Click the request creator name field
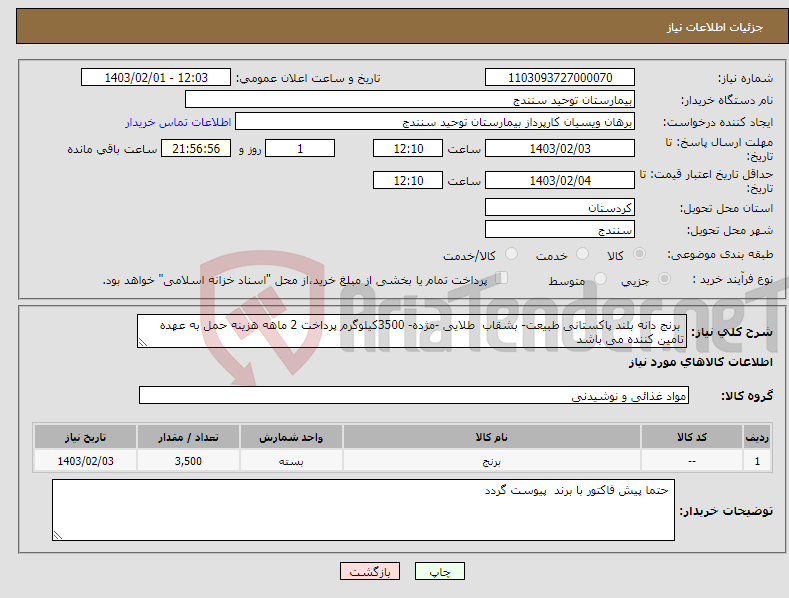This screenshot has width=789, height=598. [x=435, y=122]
